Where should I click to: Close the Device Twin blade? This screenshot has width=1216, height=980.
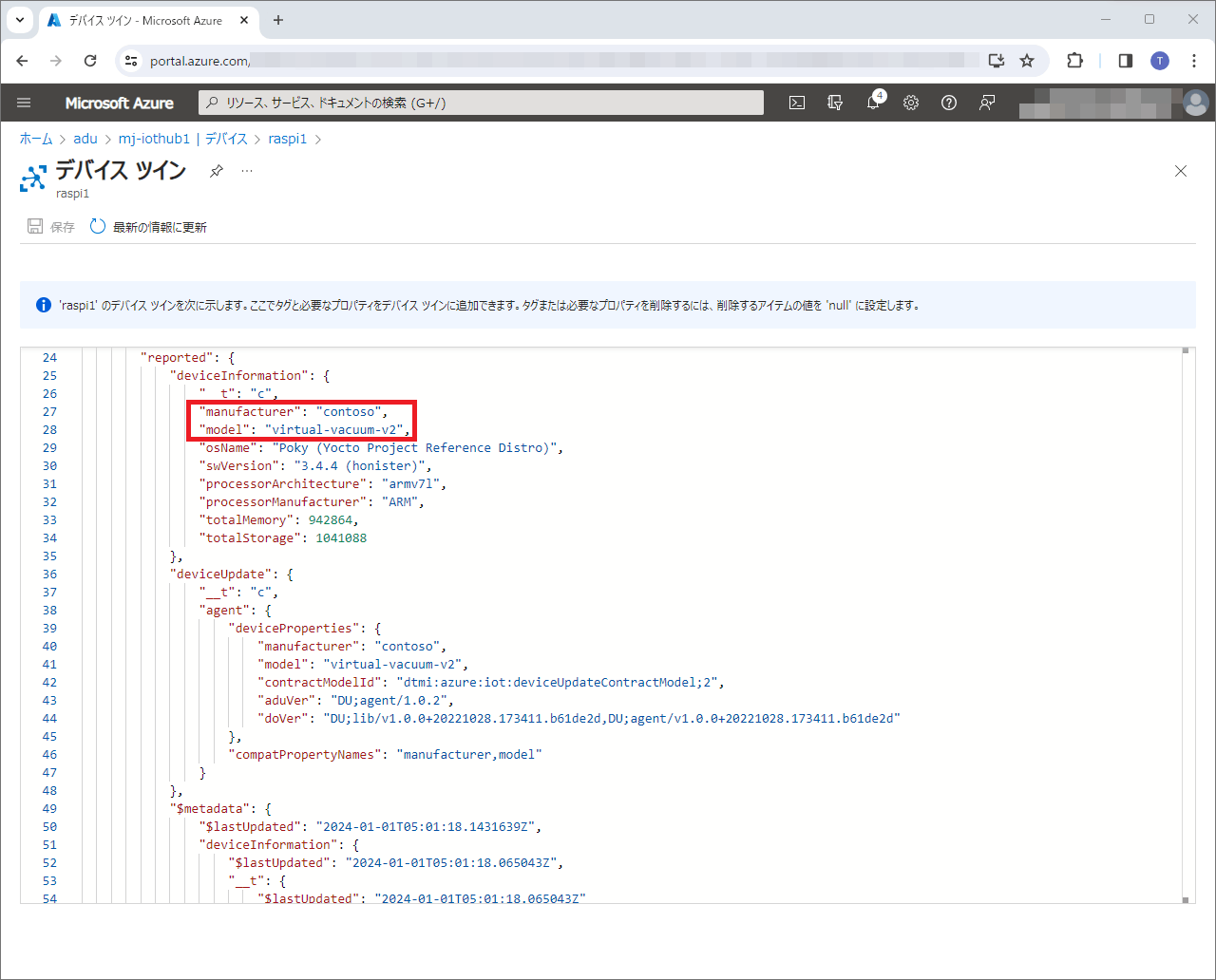(x=1181, y=171)
